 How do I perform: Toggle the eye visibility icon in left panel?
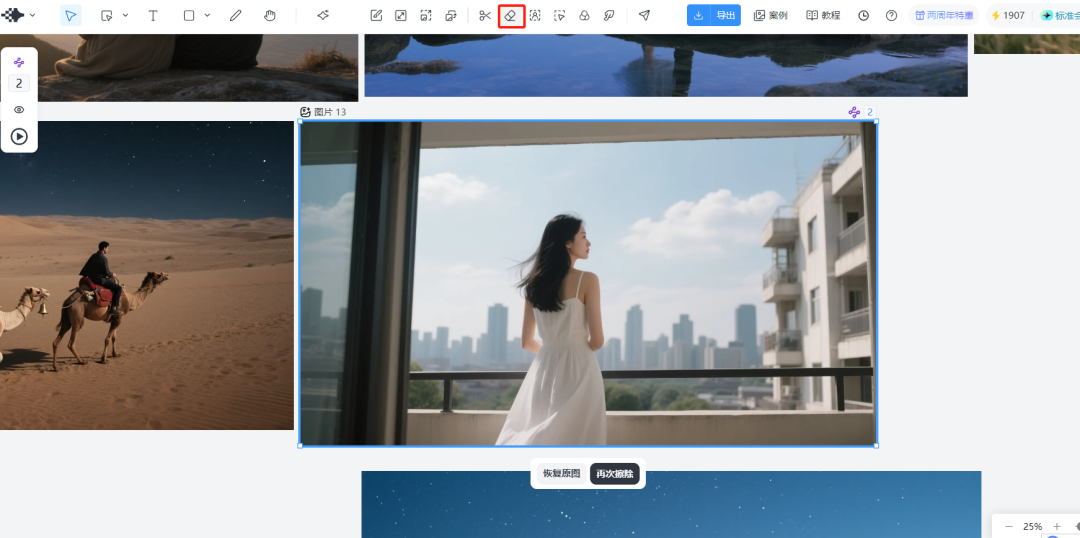19,110
